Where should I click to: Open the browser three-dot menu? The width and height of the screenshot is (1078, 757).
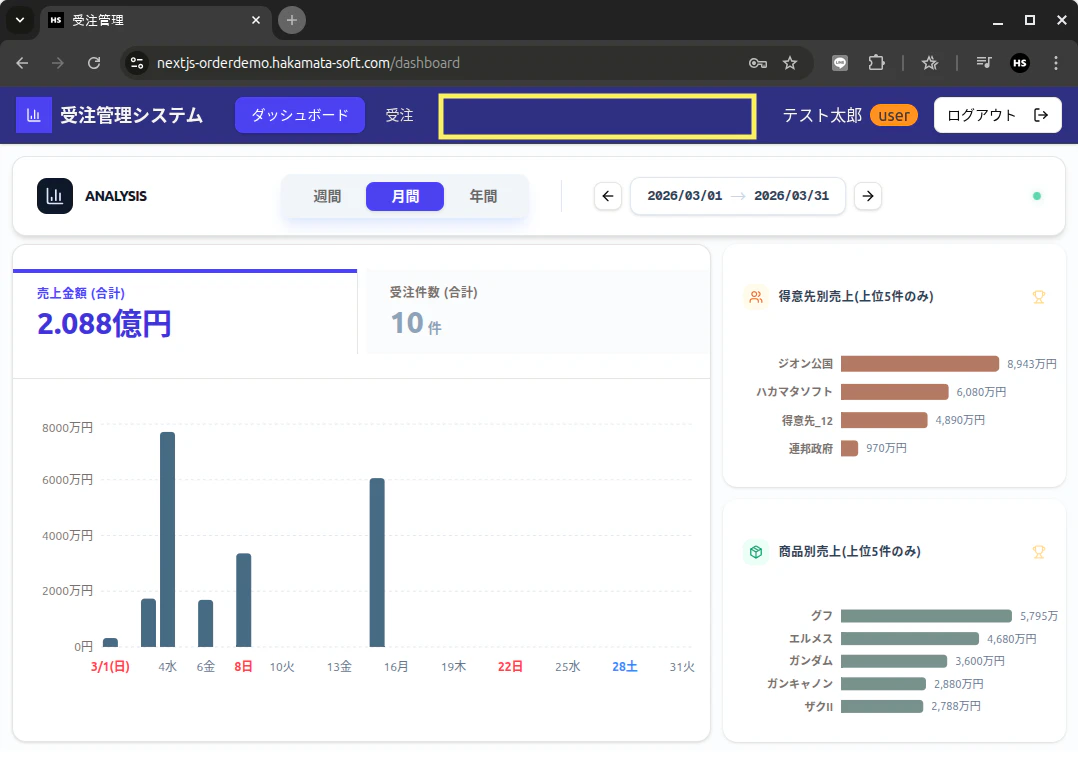click(x=1056, y=63)
